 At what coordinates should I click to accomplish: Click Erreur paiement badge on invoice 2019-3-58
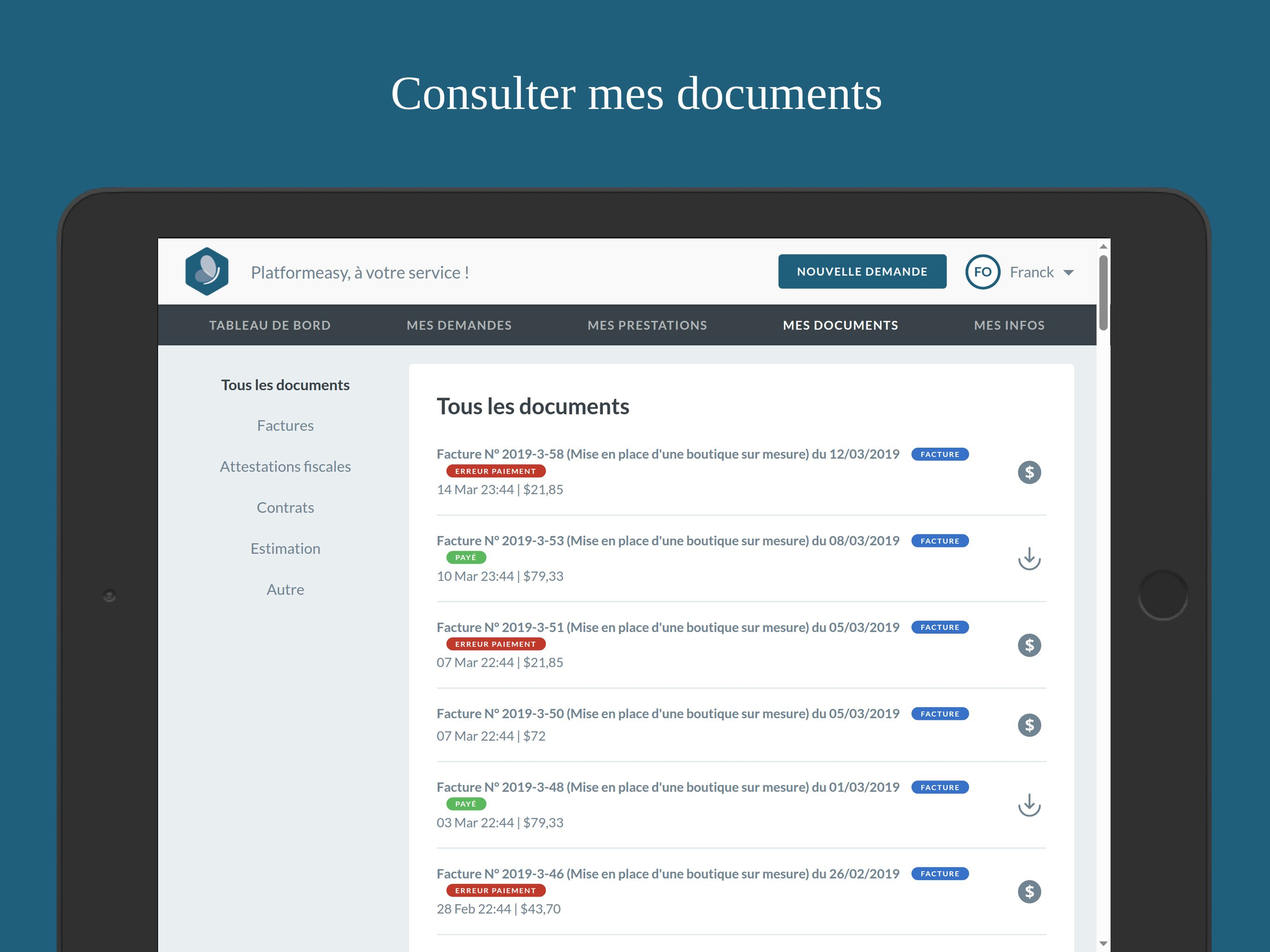tap(496, 471)
